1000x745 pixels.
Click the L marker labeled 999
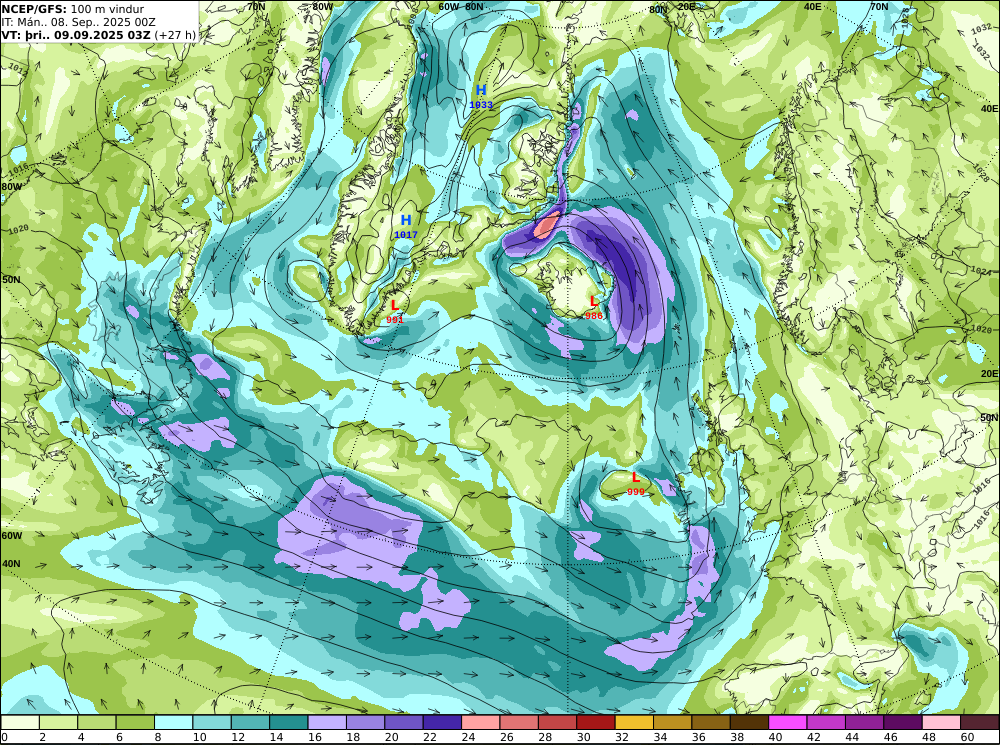click(x=635, y=477)
